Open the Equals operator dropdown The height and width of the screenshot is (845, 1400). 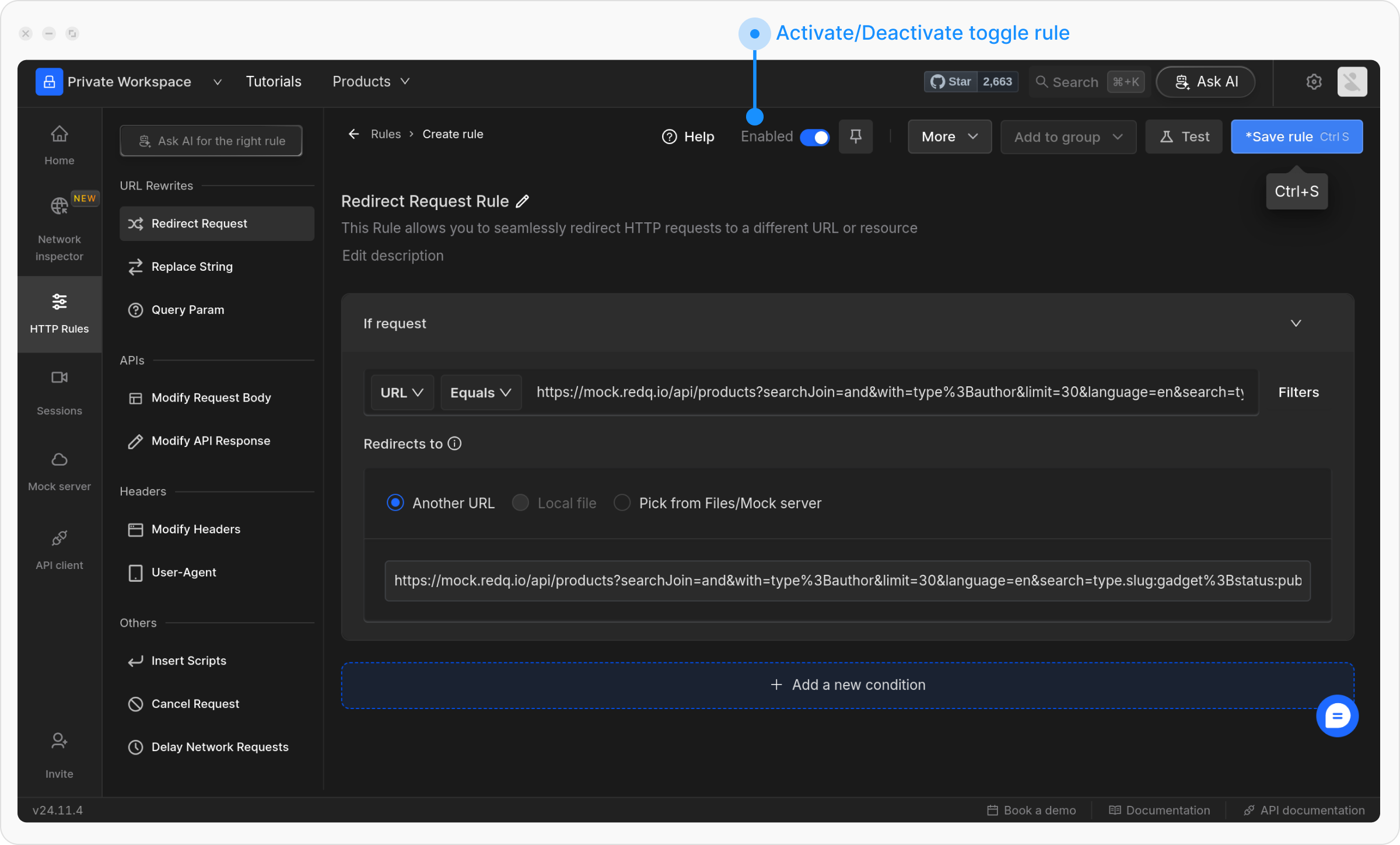(x=481, y=393)
